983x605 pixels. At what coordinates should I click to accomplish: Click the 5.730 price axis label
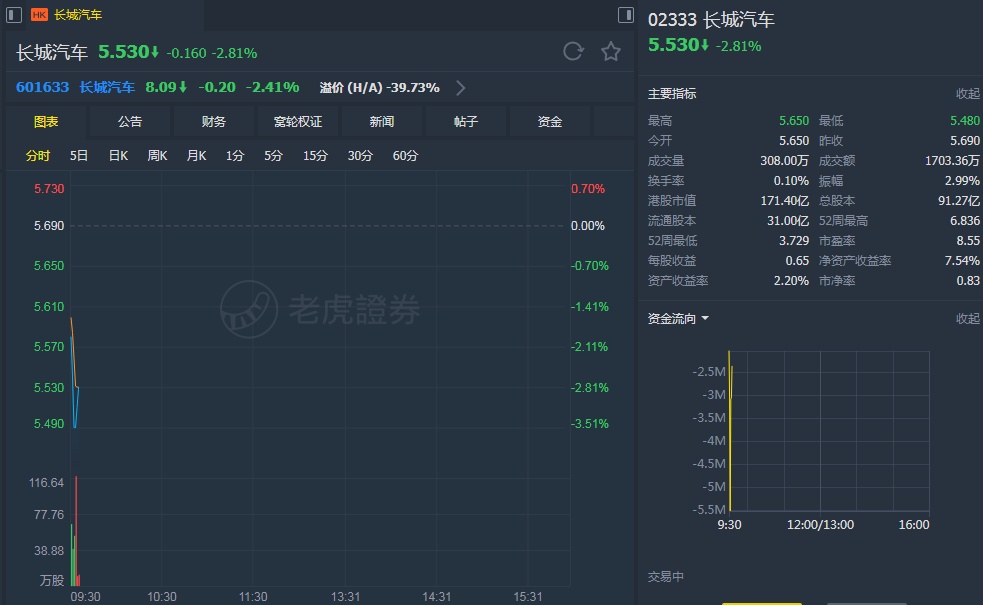click(x=49, y=189)
